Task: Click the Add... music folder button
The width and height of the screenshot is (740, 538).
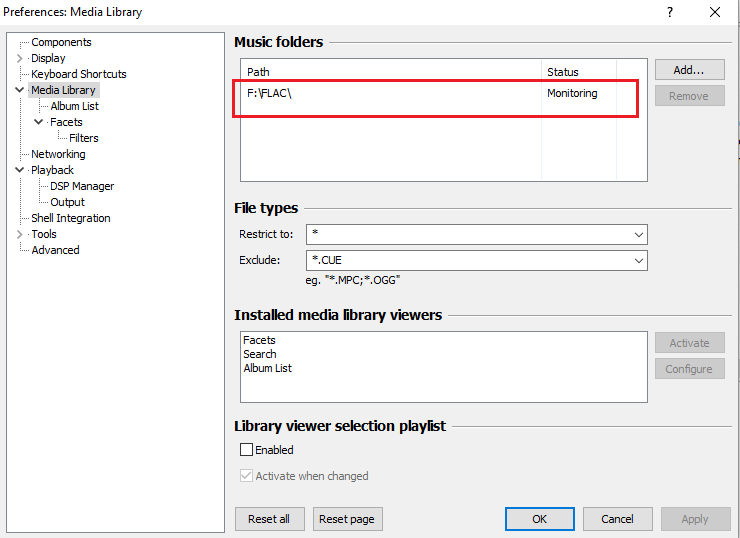Action: 689,70
